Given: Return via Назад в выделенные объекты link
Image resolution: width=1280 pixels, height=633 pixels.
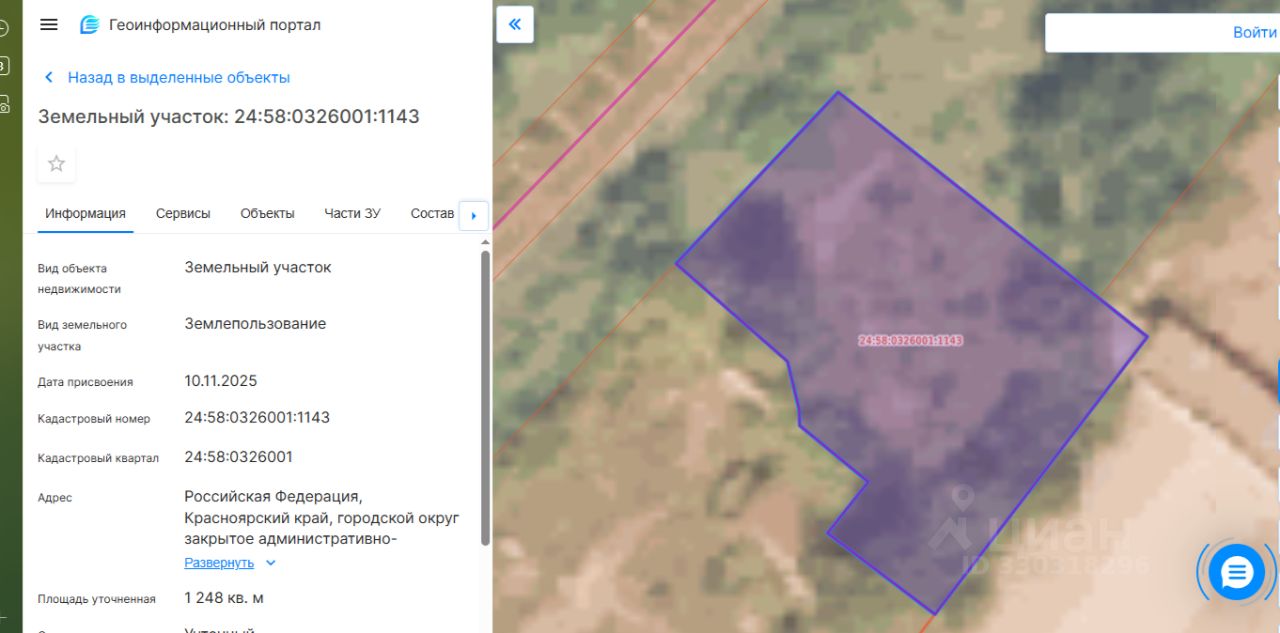Looking at the screenshot, I should [x=179, y=77].
